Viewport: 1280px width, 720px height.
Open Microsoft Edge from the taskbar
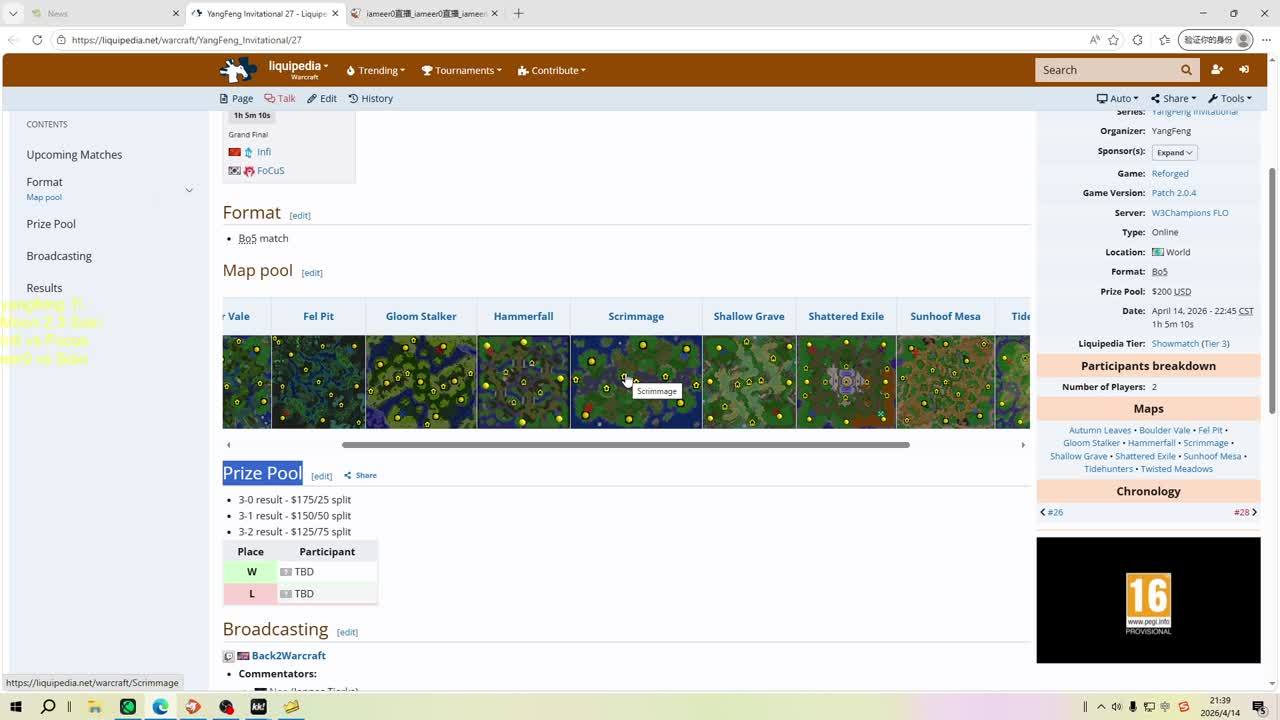click(x=160, y=707)
